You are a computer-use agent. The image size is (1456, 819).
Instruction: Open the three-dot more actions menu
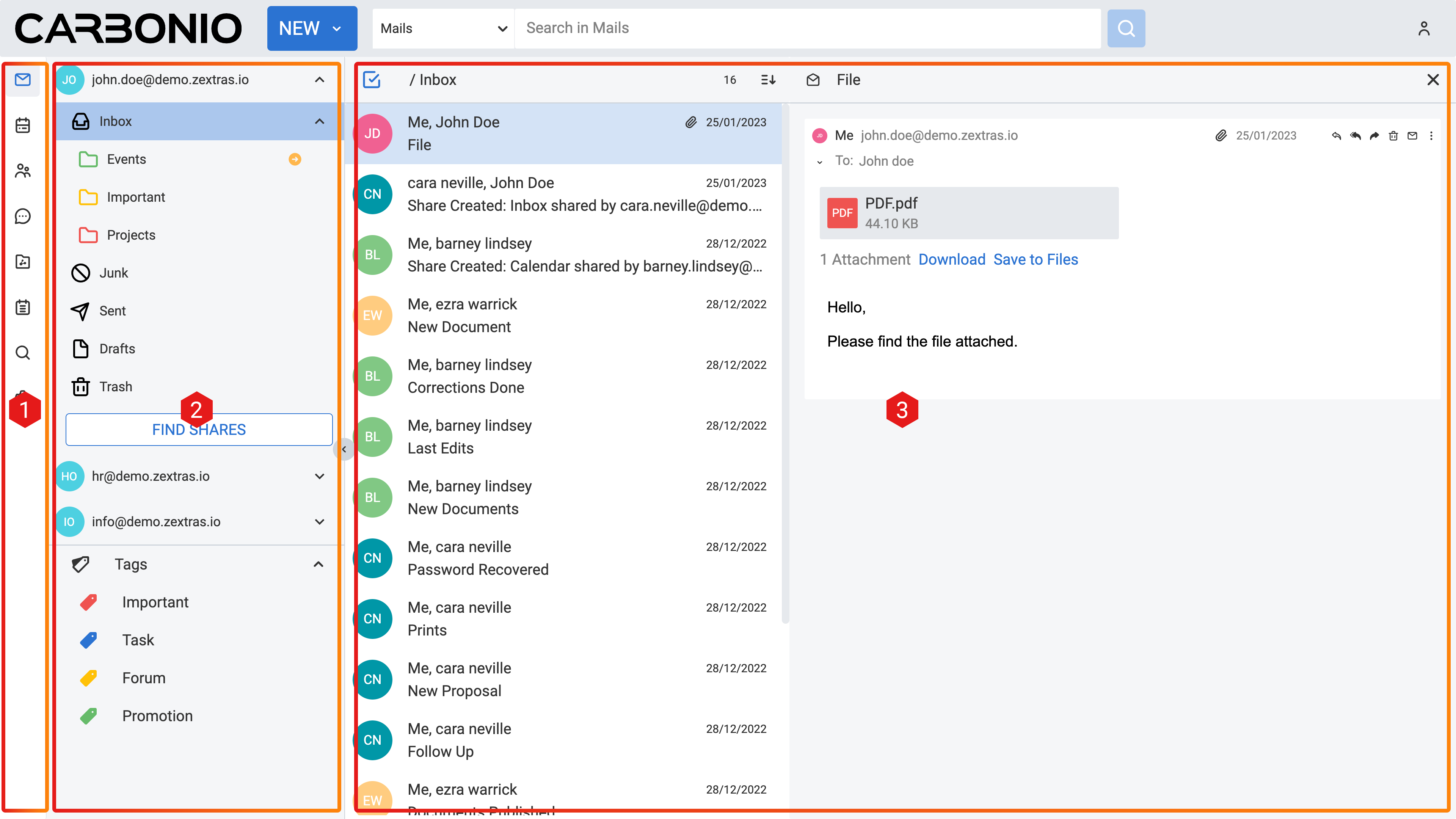click(1431, 136)
